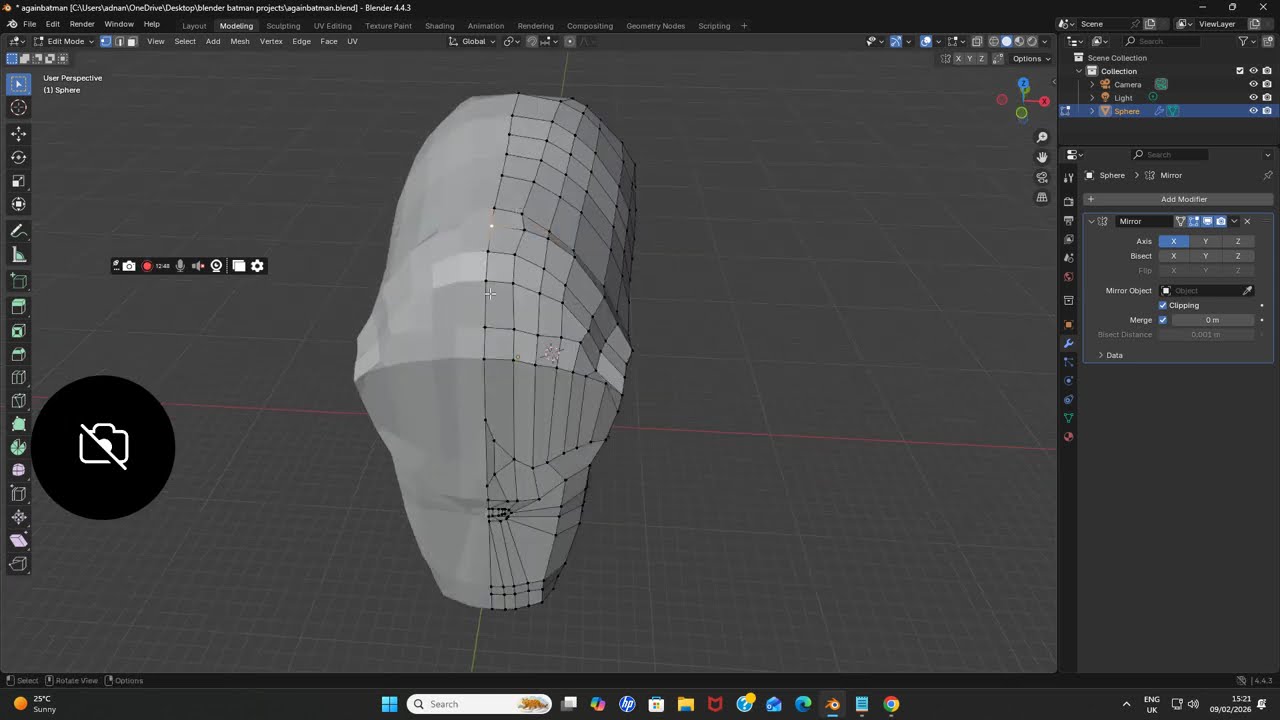
Task: Click the Merge distance value field
Action: tap(1212, 320)
